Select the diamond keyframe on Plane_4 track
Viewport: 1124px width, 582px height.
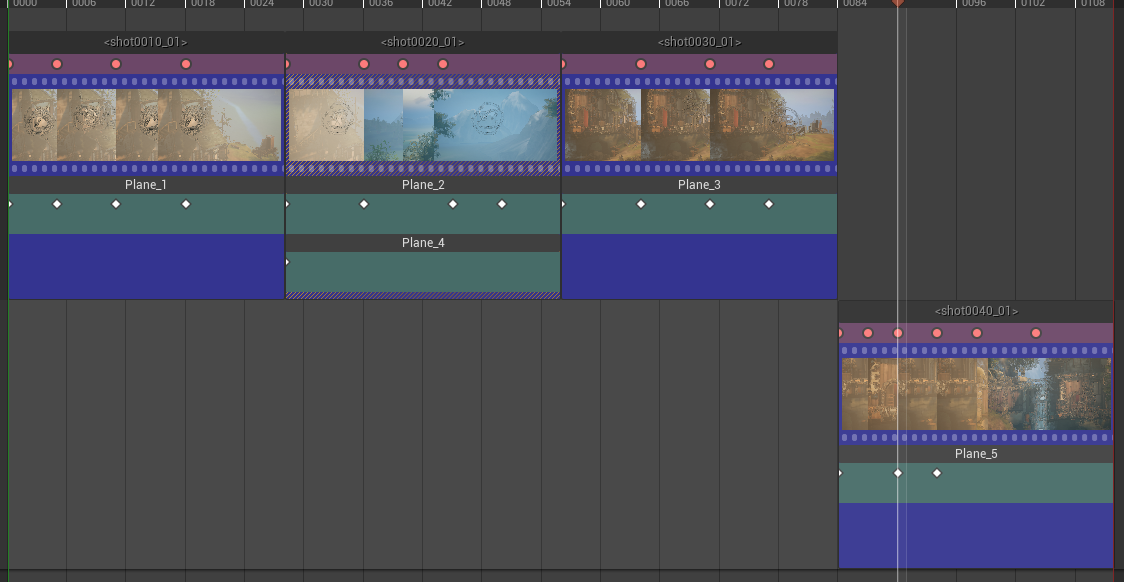tap(289, 261)
